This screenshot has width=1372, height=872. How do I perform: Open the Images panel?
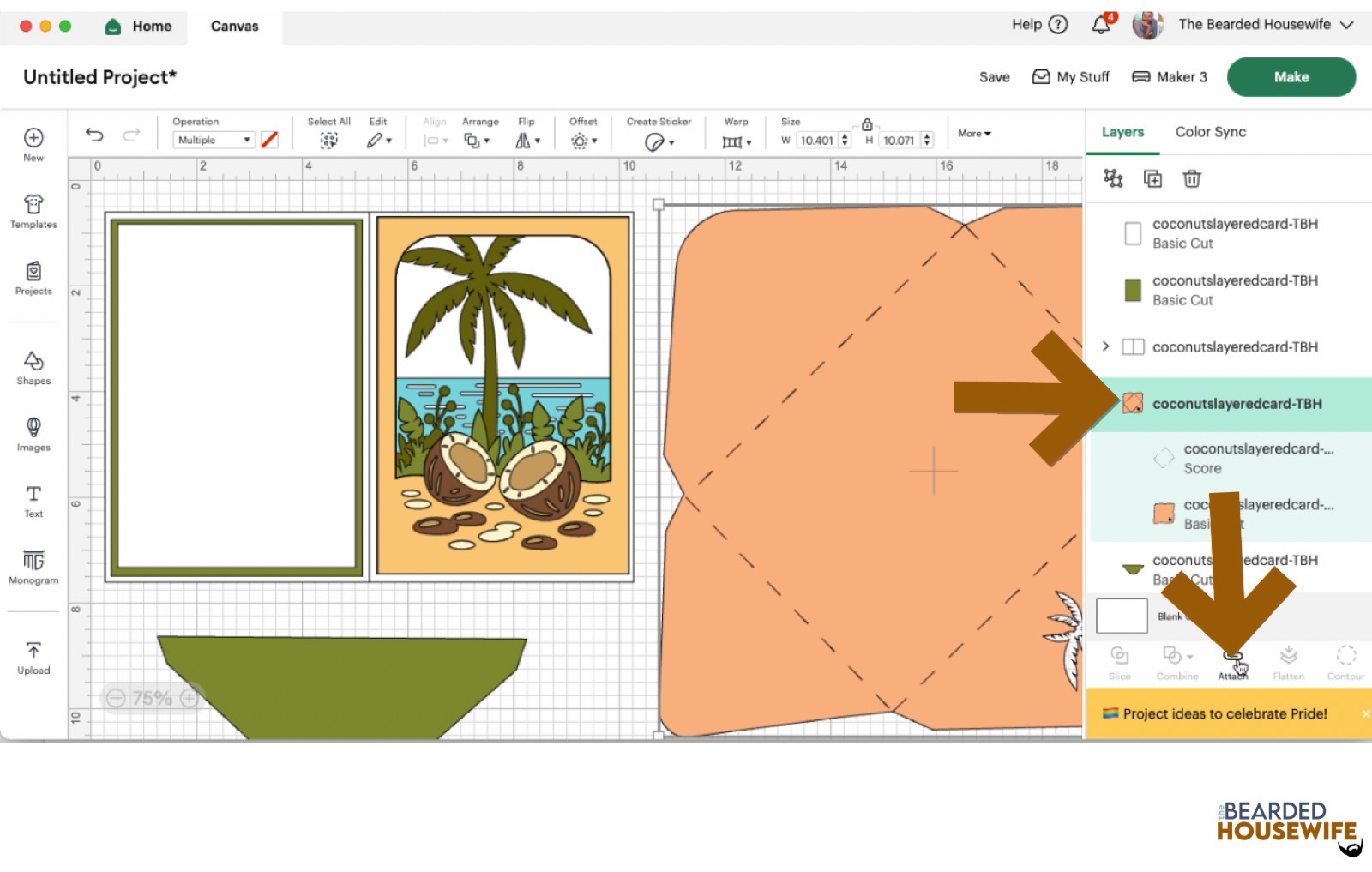tap(33, 434)
